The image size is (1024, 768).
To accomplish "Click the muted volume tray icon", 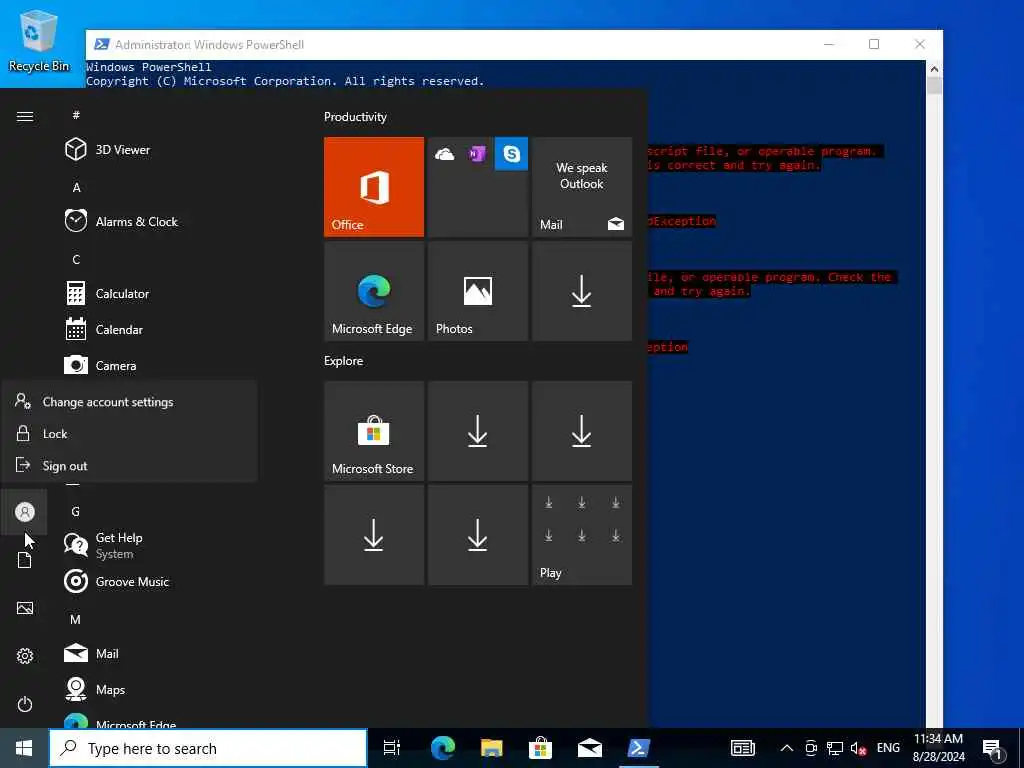I will click(x=858, y=748).
